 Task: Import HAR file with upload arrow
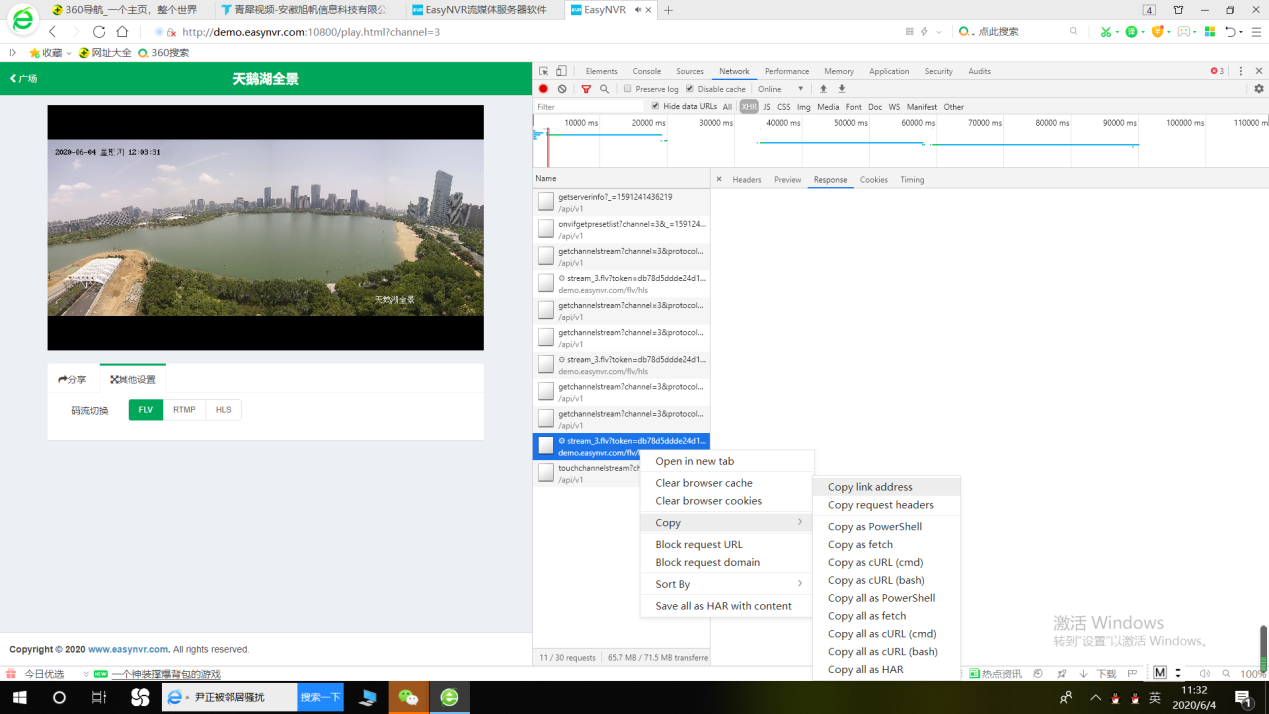coord(823,89)
